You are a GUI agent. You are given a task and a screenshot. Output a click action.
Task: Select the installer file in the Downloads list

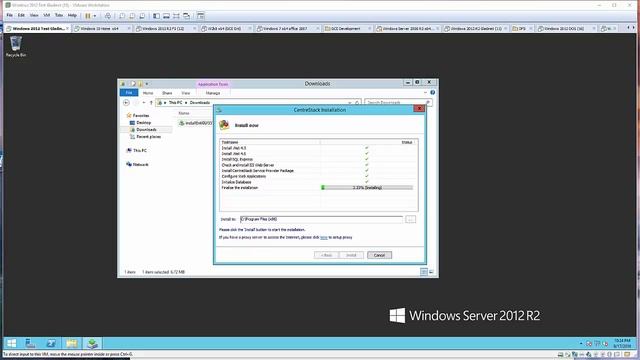pos(196,123)
